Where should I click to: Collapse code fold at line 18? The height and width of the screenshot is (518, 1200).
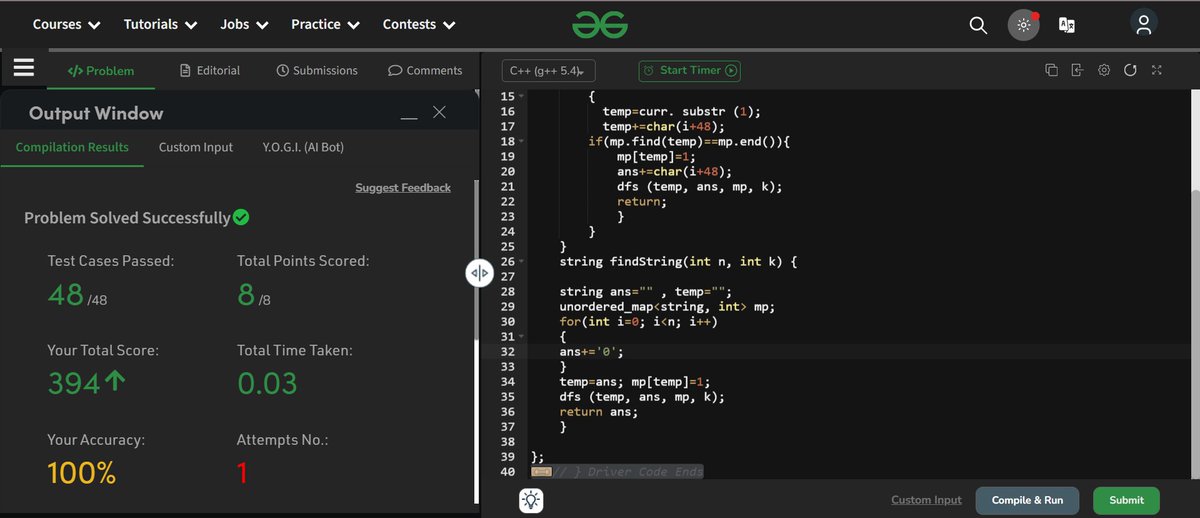tap(523, 142)
